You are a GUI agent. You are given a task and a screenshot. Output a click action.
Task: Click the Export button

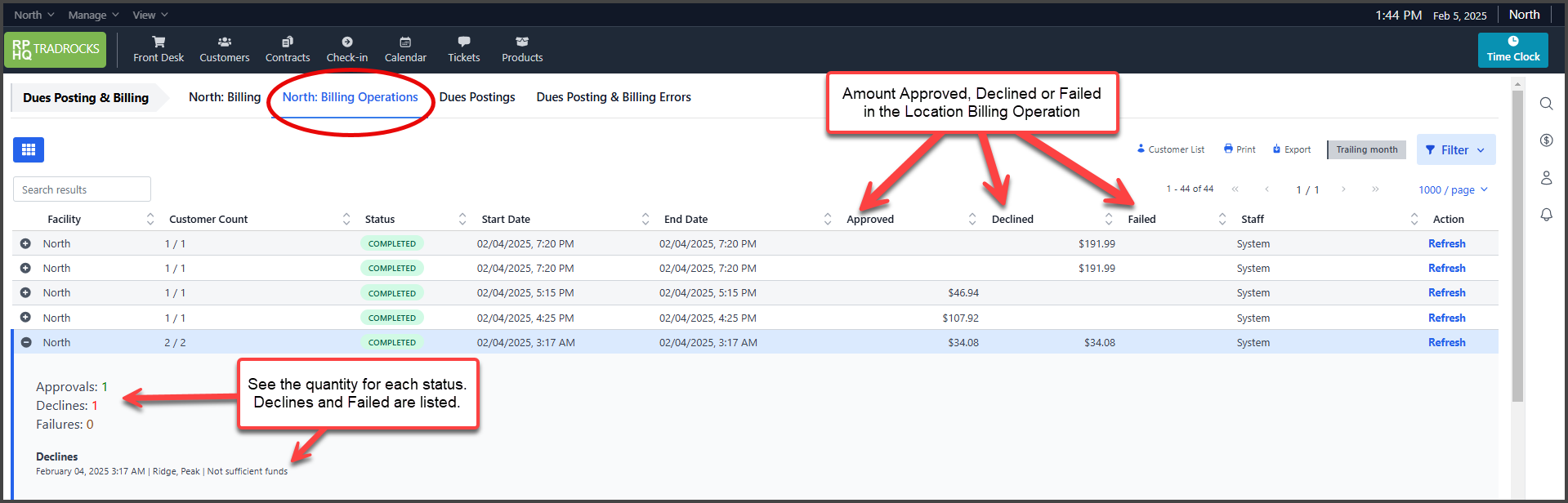[1292, 149]
